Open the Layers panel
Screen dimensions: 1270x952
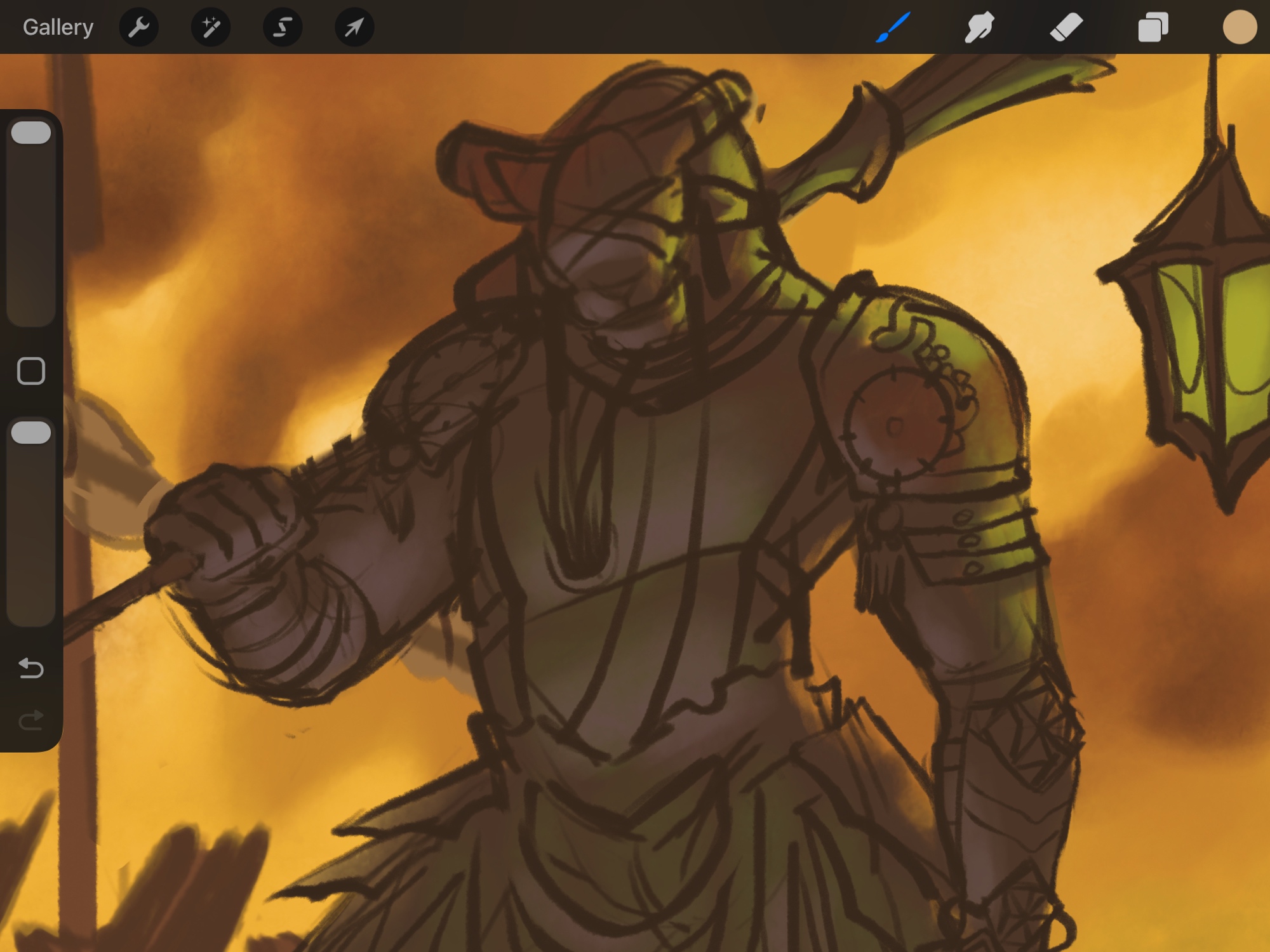click(1153, 27)
